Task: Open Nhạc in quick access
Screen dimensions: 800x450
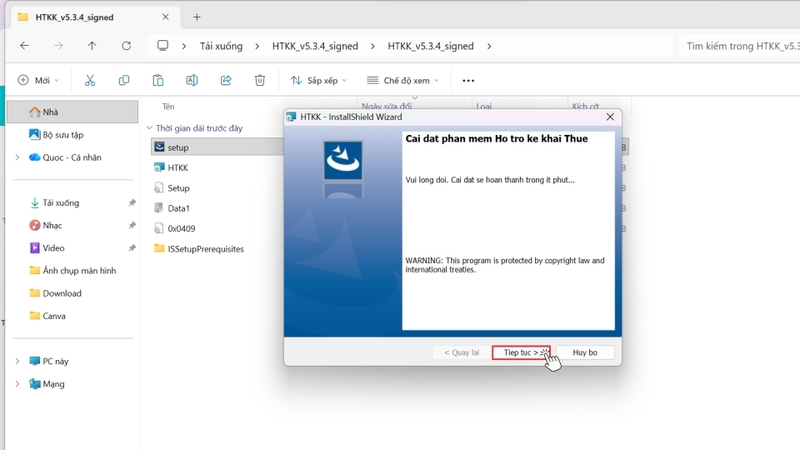Action: pyautogui.click(x=52, y=225)
